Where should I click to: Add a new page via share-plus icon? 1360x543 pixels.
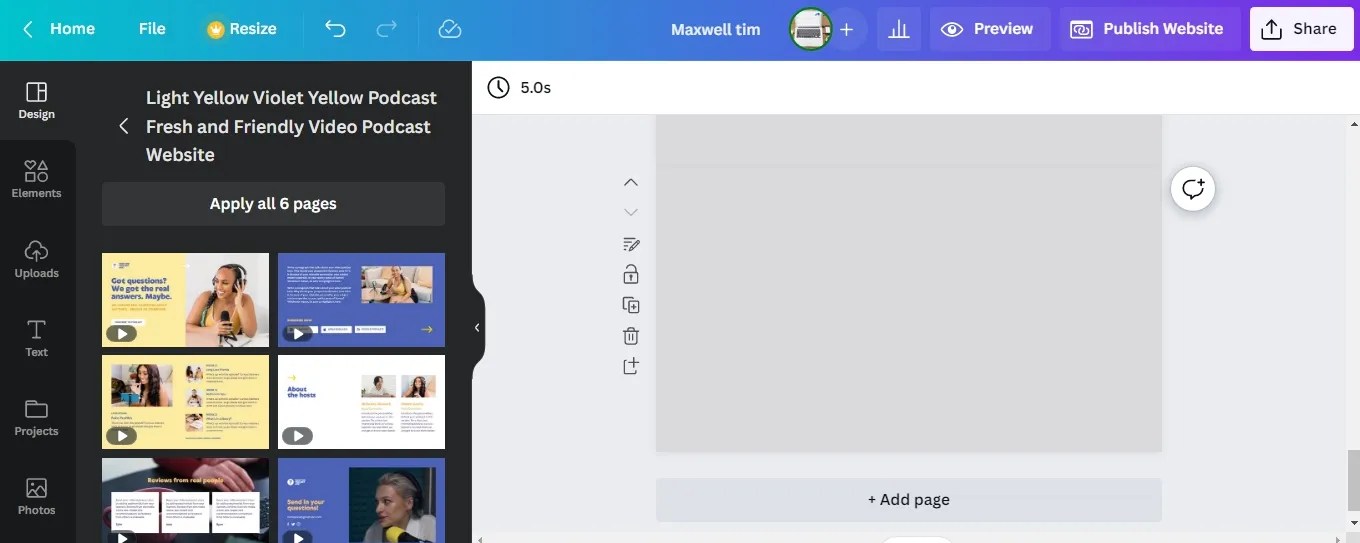[631, 366]
